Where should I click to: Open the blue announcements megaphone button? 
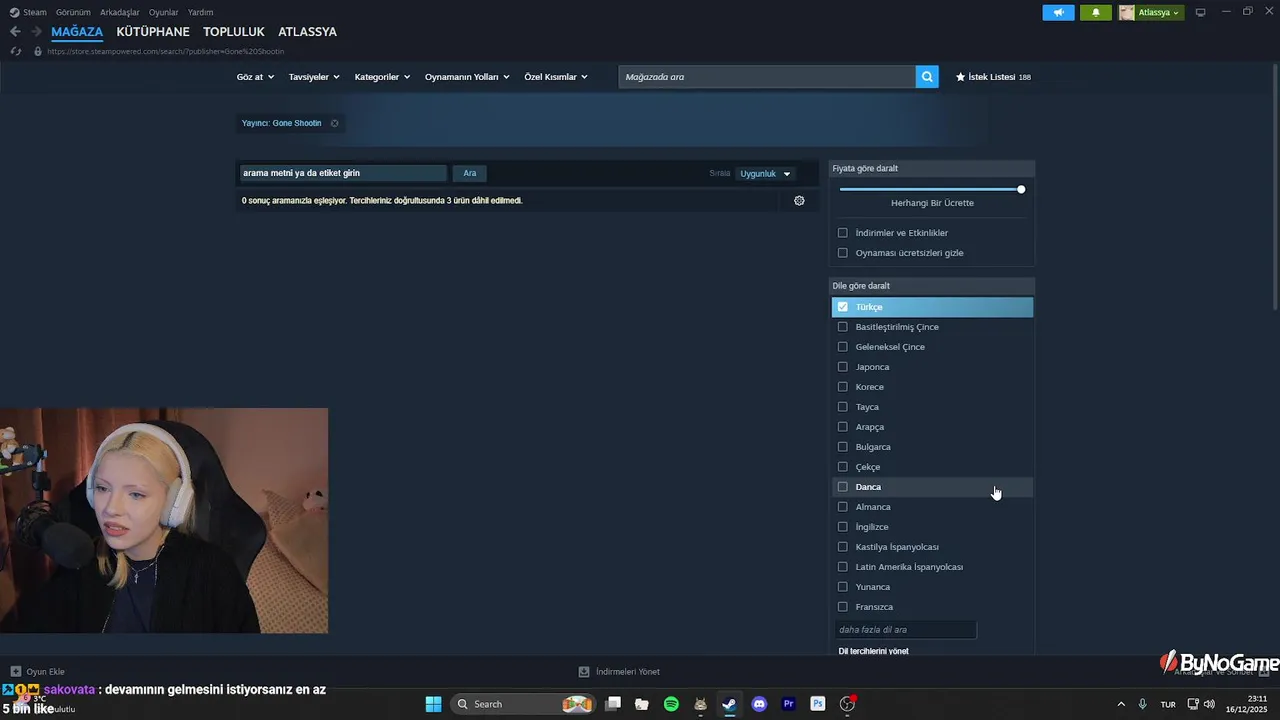tap(1058, 12)
